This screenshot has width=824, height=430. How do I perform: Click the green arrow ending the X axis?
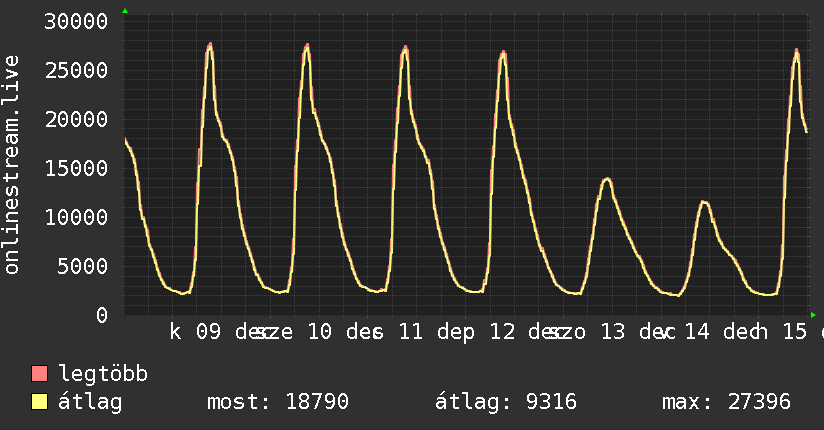tap(813, 315)
